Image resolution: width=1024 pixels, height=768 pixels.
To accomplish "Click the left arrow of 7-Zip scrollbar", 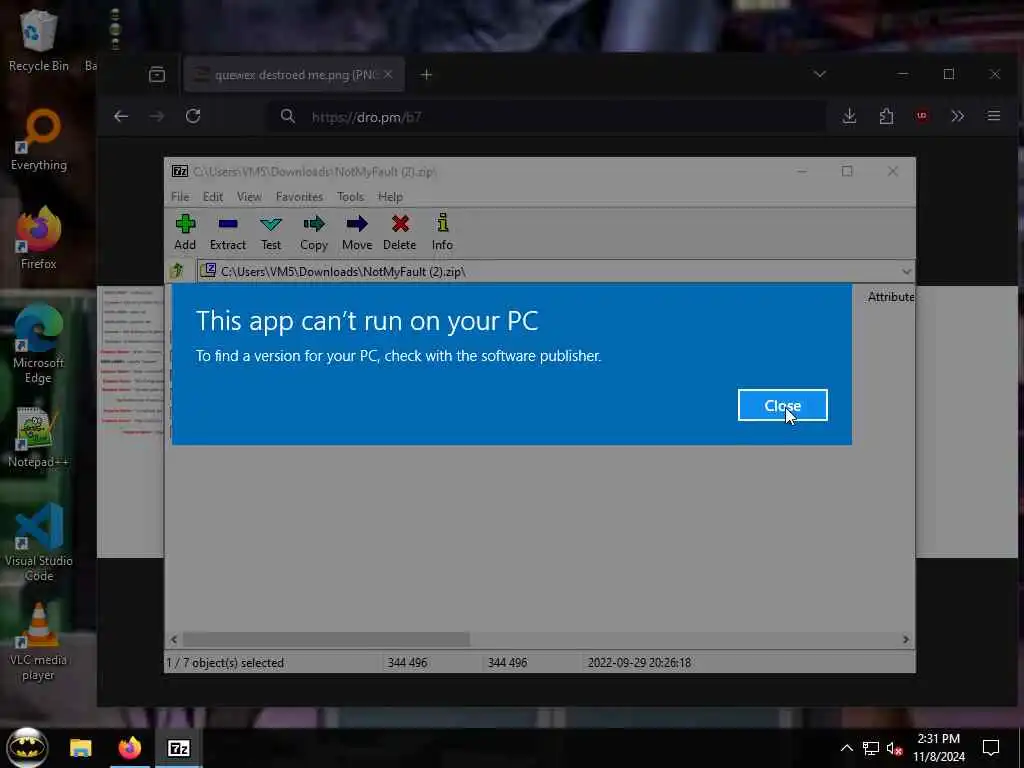I will coord(174,639).
